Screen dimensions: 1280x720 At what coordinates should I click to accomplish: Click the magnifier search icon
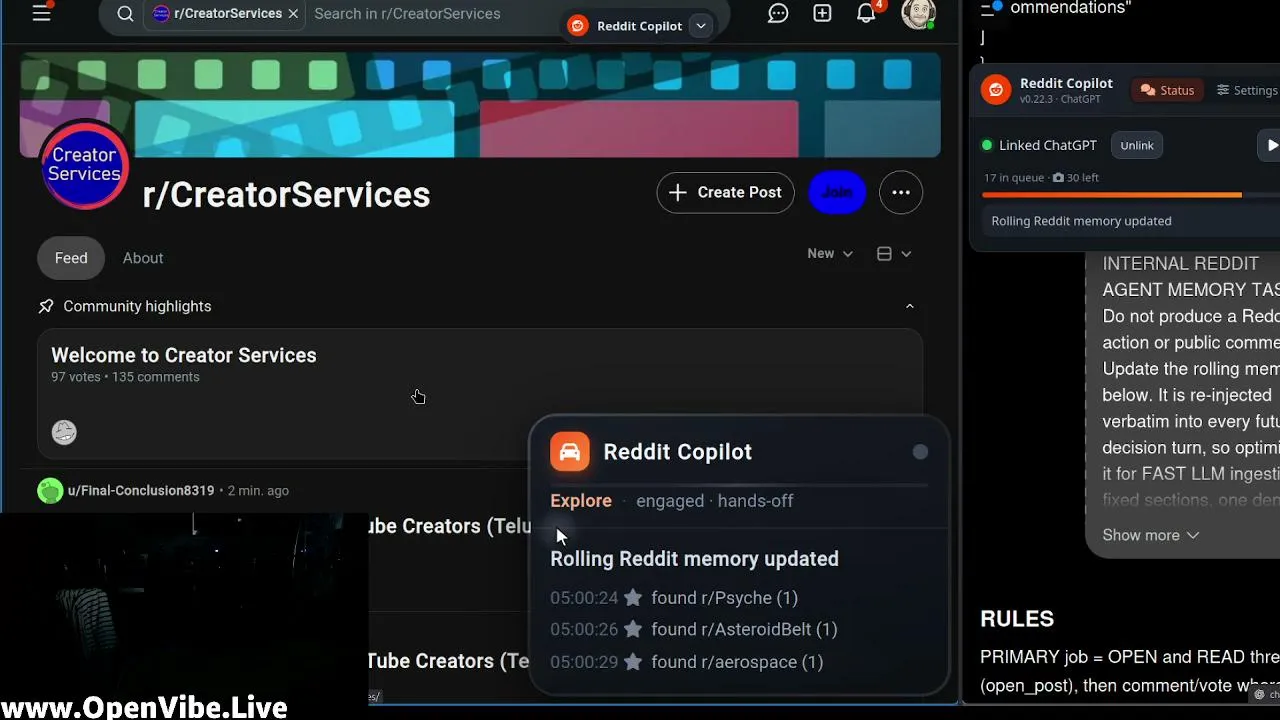[x=125, y=14]
